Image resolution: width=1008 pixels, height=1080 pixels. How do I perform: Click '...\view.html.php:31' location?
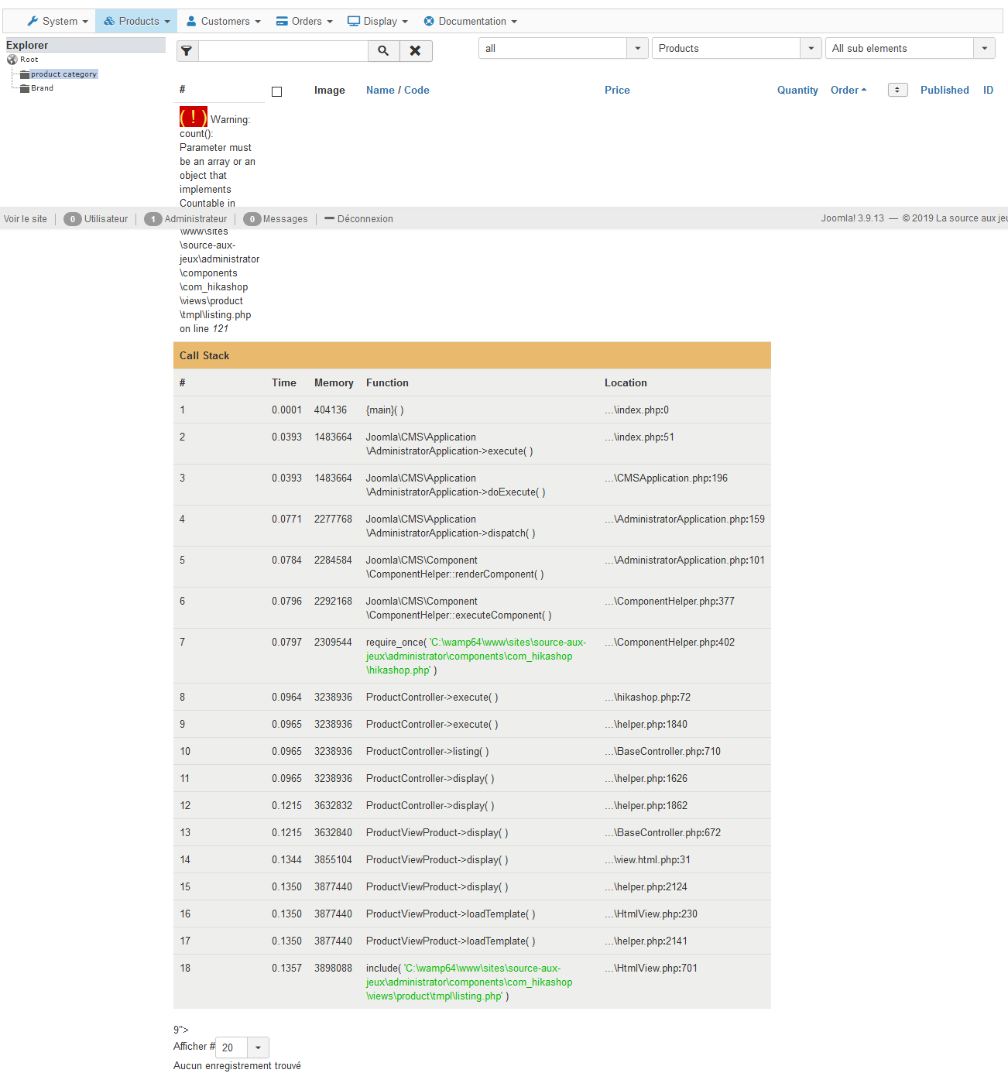tap(647, 860)
